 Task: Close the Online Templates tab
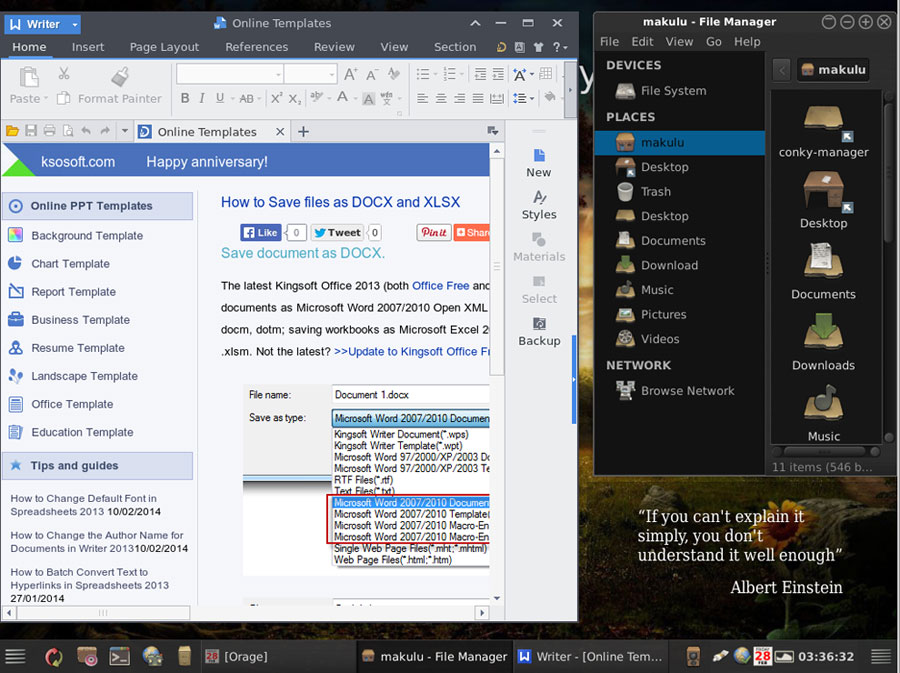(280, 132)
